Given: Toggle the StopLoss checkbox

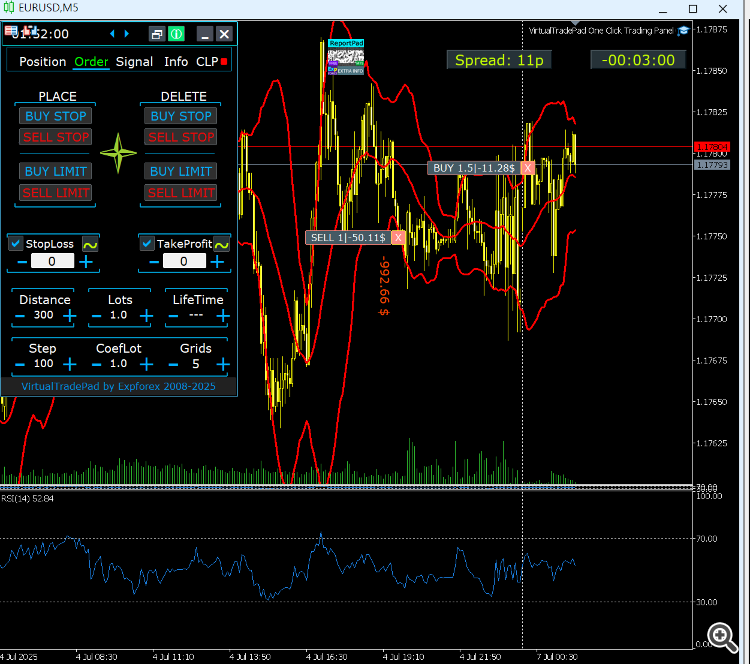Looking at the screenshot, I should pyautogui.click(x=16, y=243).
